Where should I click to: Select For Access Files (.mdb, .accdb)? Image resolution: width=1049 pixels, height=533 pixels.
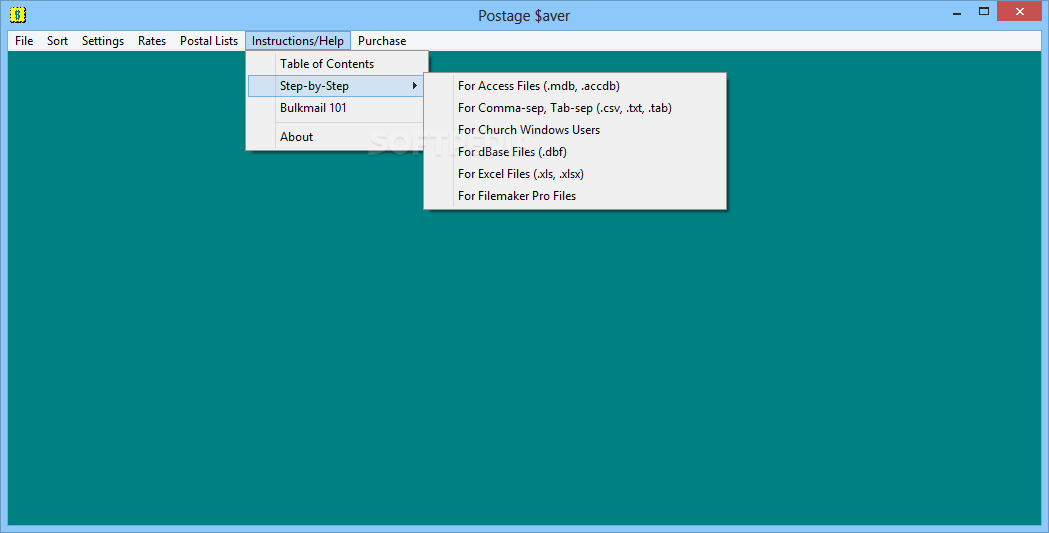[575, 86]
